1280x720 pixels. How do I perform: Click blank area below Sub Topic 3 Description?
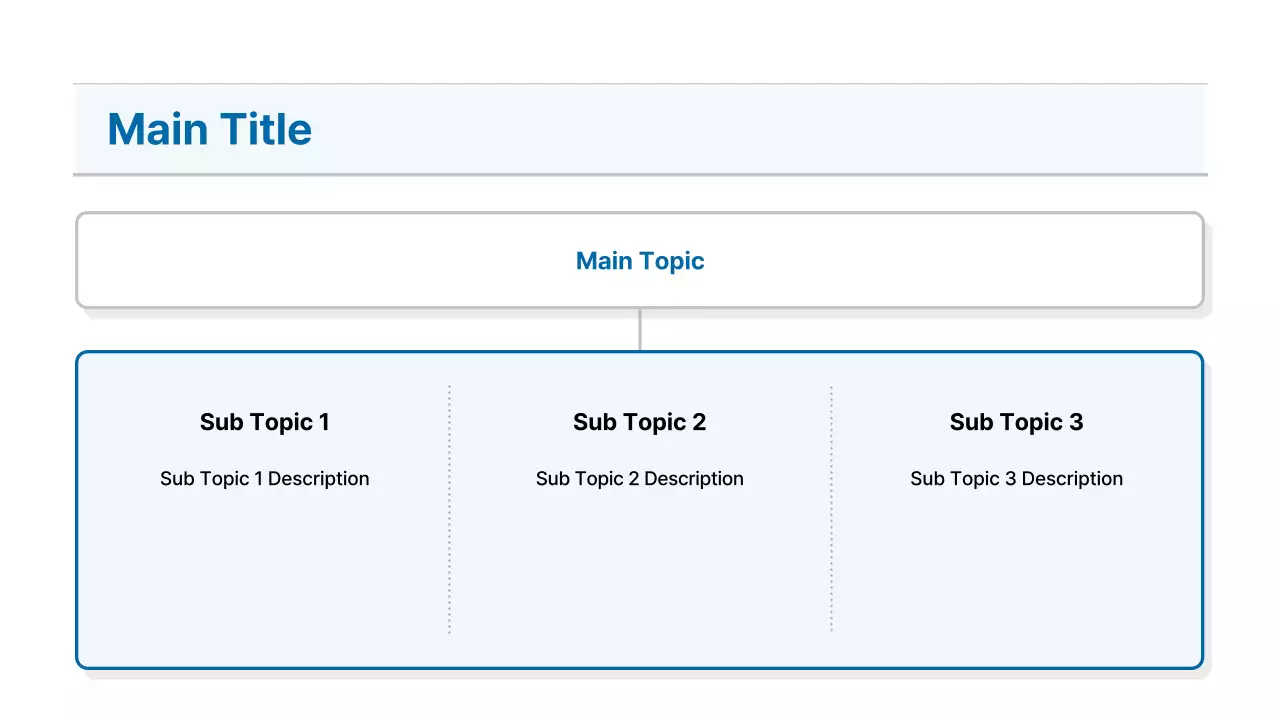click(1016, 570)
